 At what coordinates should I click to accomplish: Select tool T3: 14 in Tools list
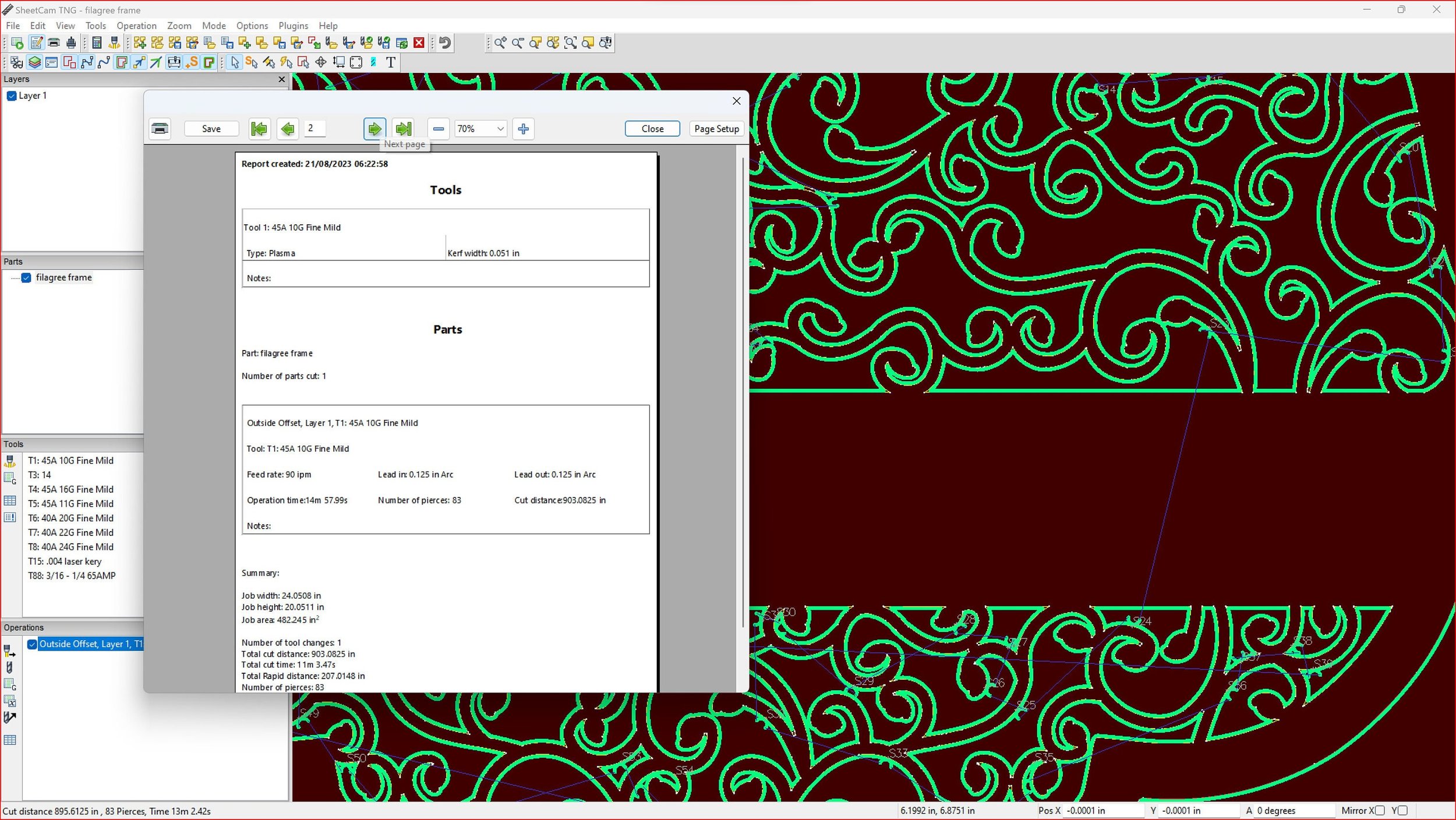coord(39,475)
